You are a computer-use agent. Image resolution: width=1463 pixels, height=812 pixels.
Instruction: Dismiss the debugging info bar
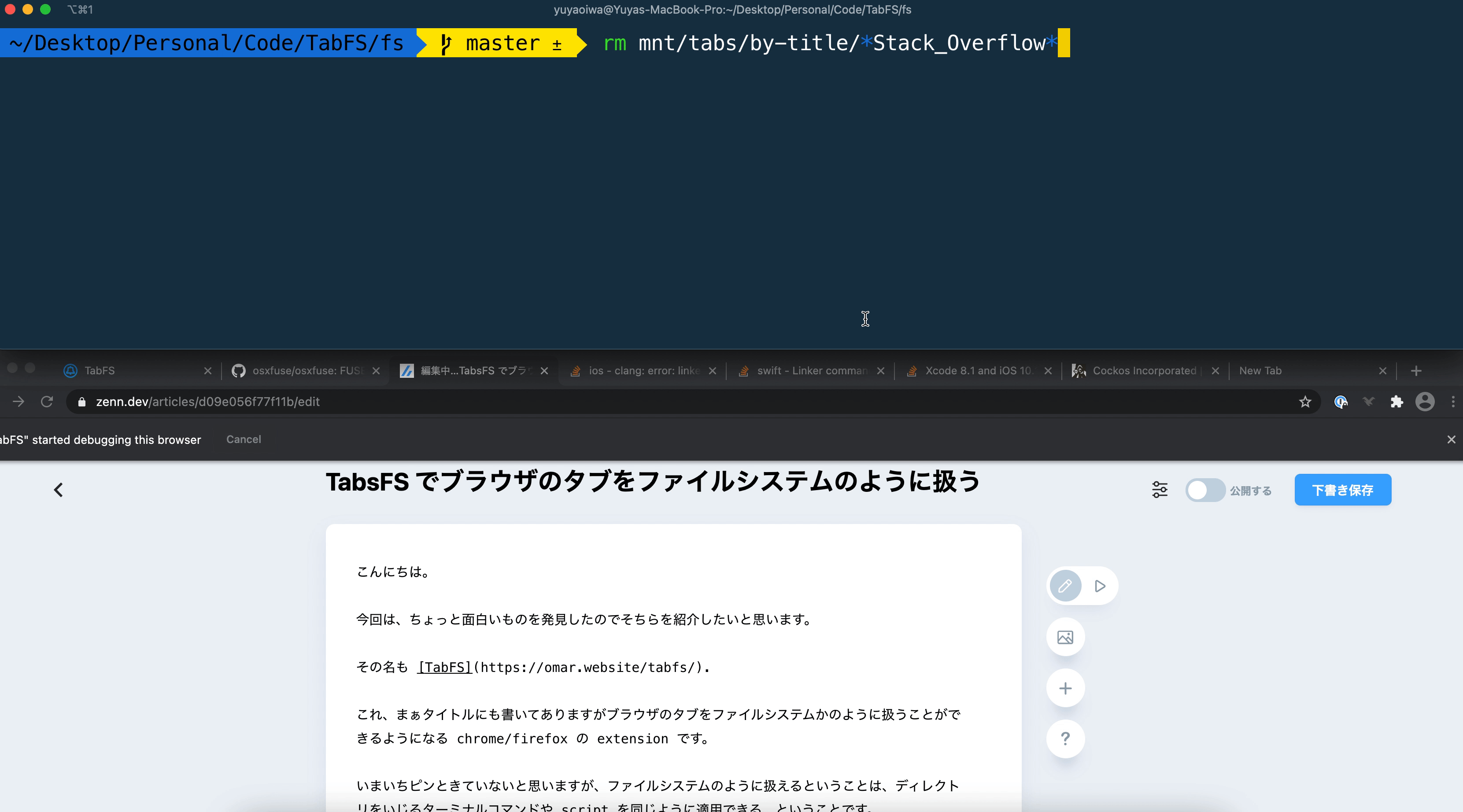1451,439
